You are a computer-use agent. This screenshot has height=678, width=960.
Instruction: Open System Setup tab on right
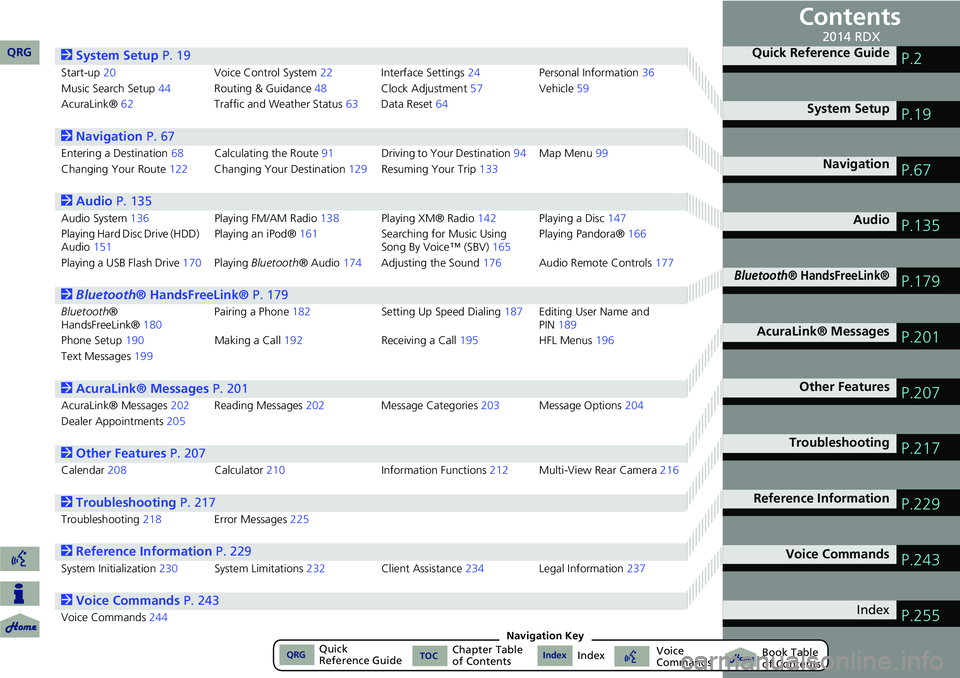coord(841,113)
